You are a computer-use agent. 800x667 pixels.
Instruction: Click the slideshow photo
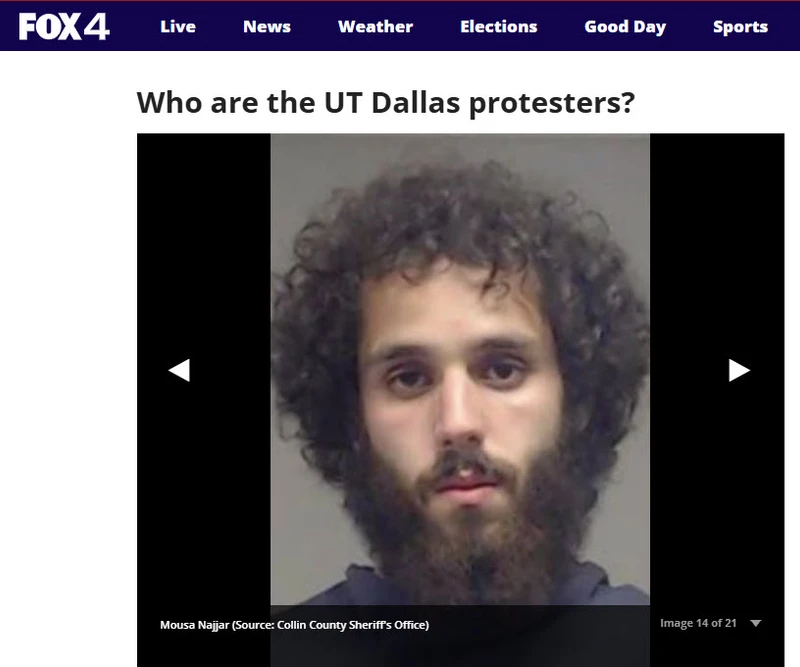(460, 369)
